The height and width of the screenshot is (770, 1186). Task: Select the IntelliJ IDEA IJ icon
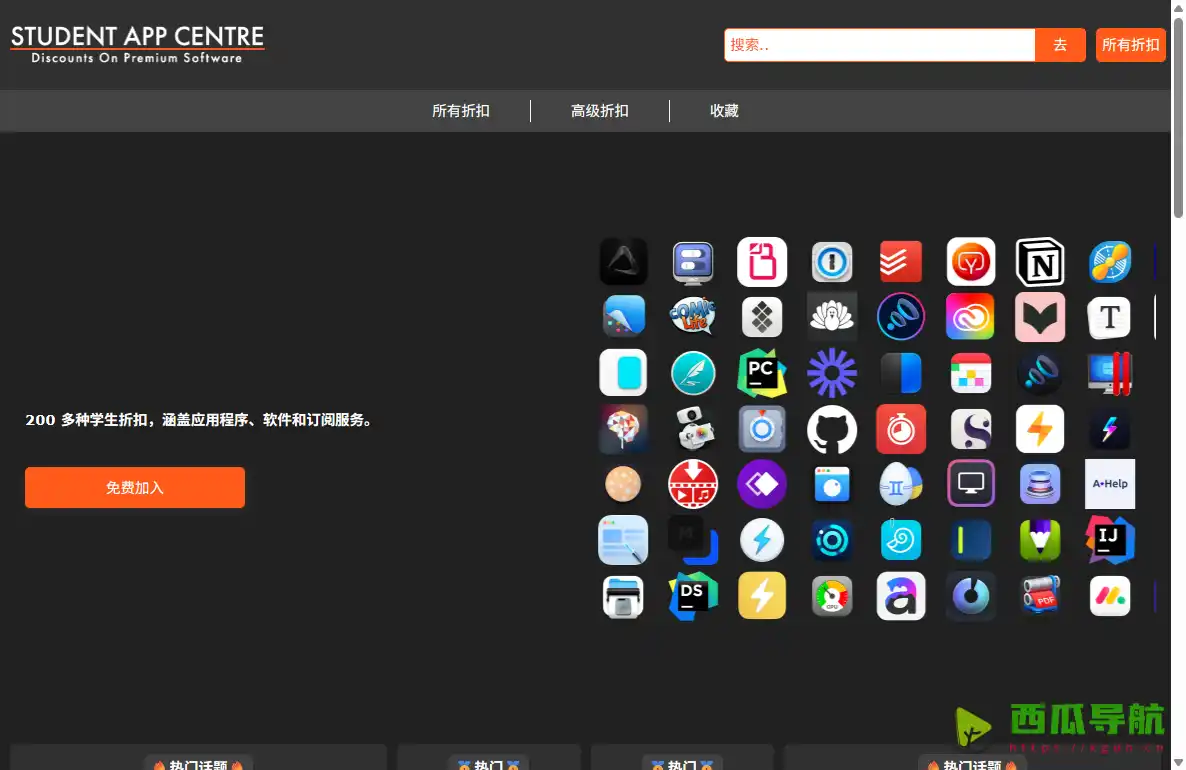(1110, 540)
